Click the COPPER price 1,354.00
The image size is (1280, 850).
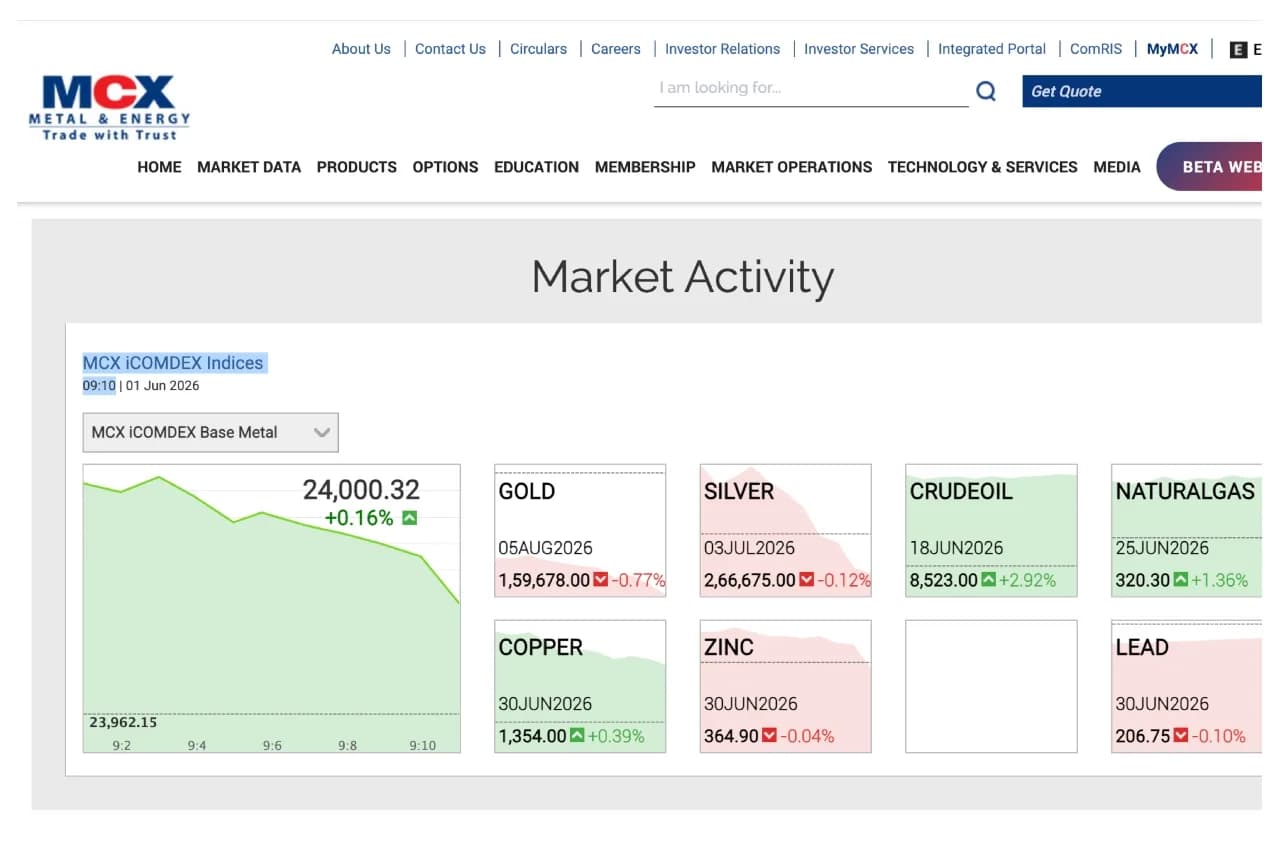(532, 736)
